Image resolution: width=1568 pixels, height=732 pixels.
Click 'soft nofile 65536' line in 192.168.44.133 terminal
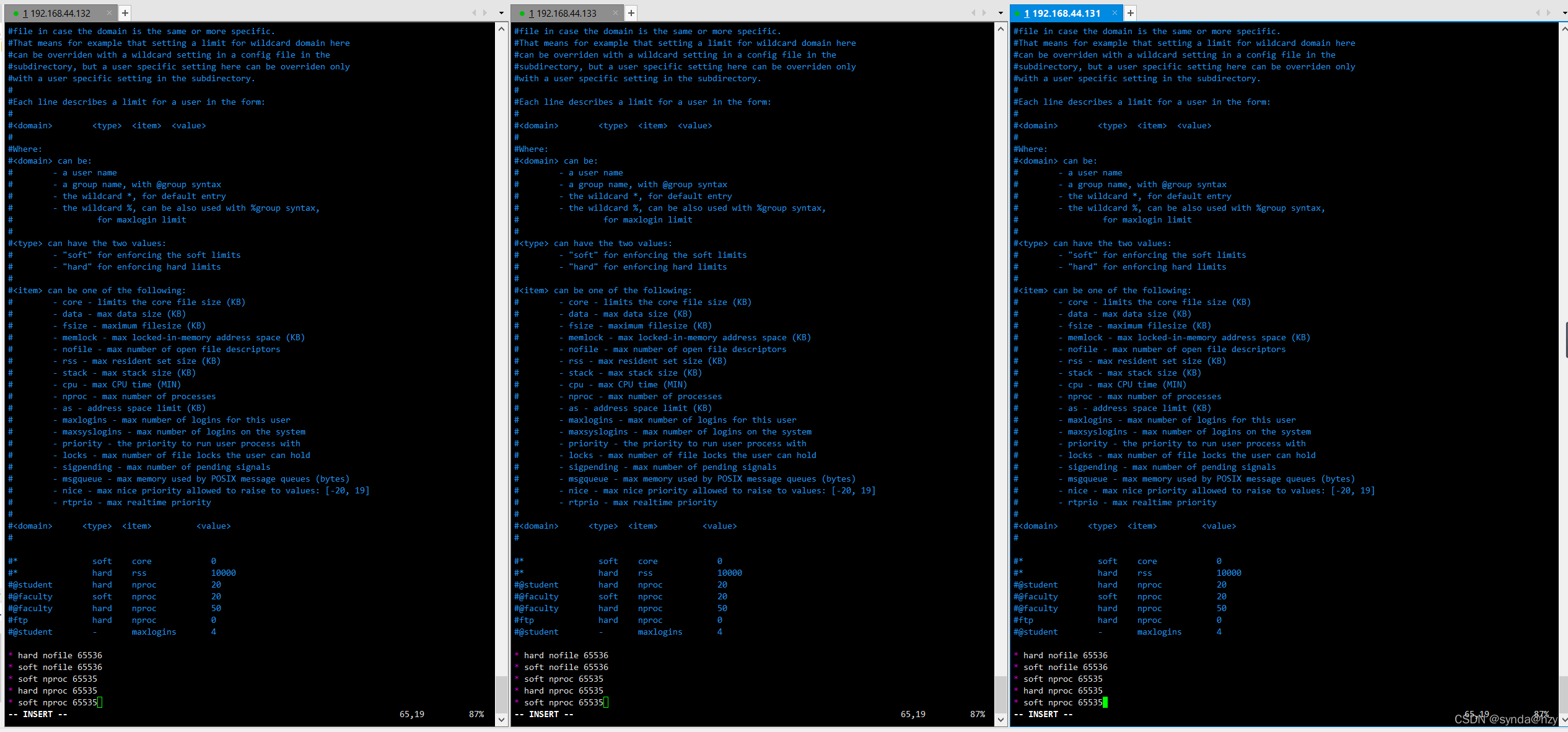point(561,667)
